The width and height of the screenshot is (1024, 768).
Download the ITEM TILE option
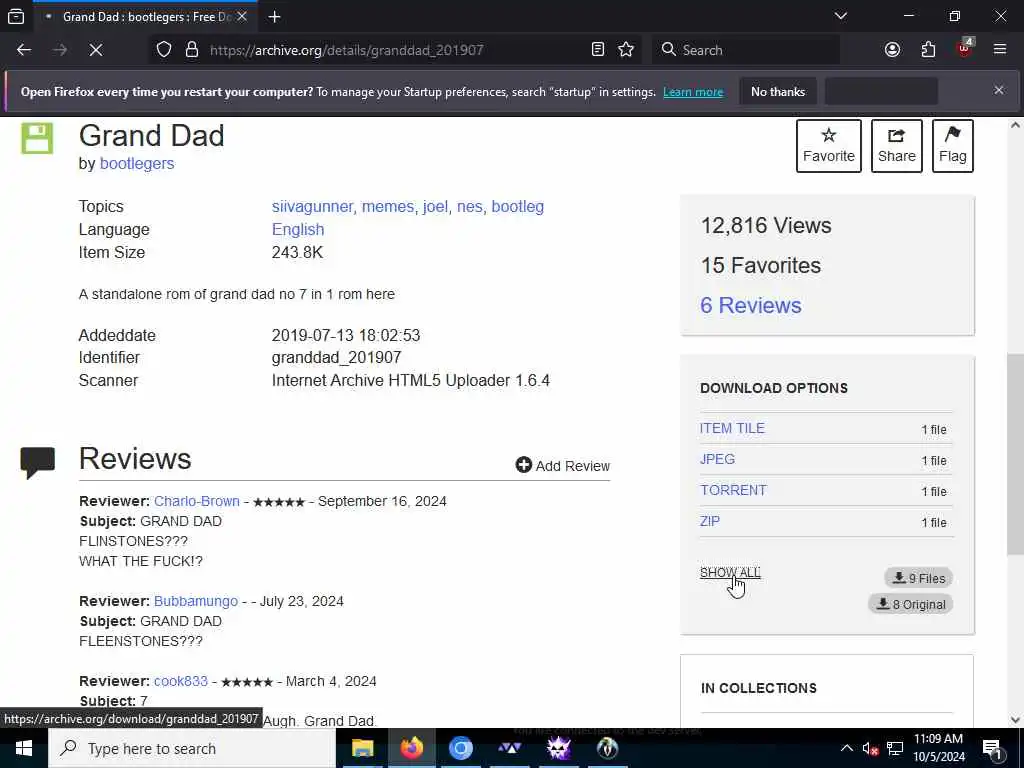732,428
